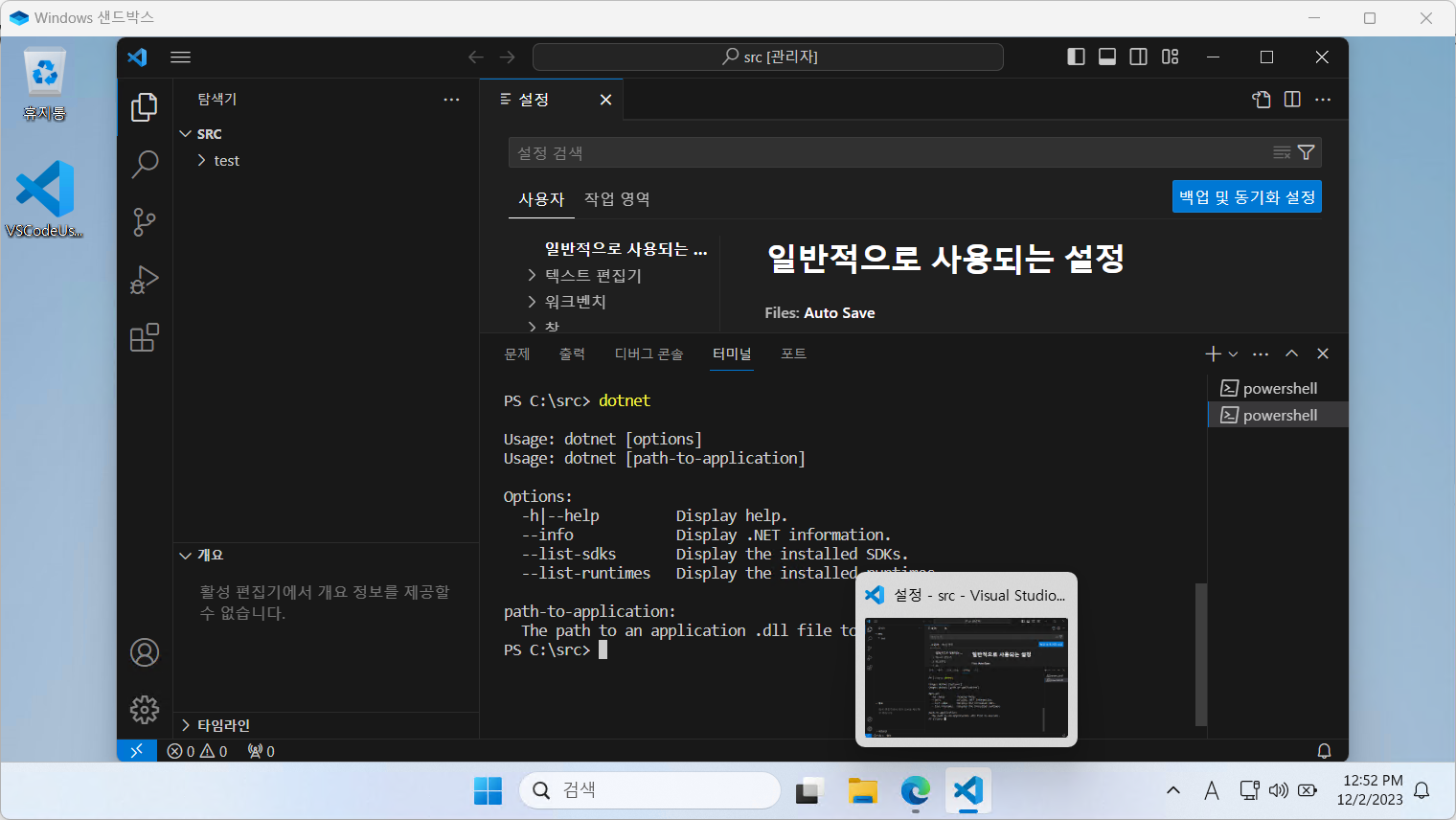The height and width of the screenshot is (820, 1456).
Task: Split the editor to the right
Action: (x=1292, y=100)
